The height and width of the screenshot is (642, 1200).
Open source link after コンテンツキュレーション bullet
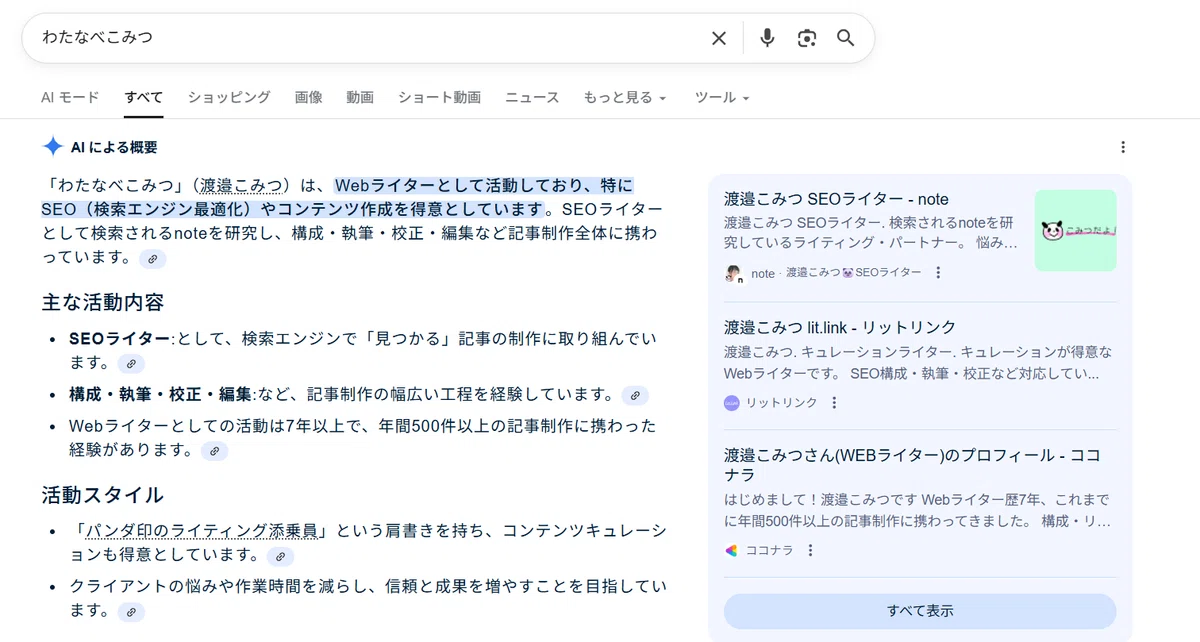point(281,556)
